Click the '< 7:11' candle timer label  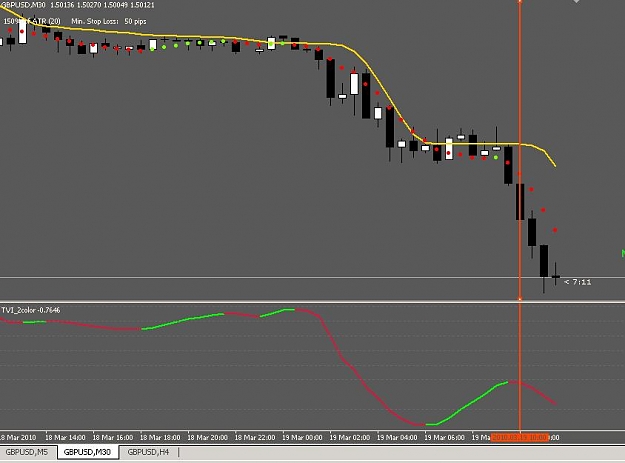pyautogui.click(x=578, y=282)
